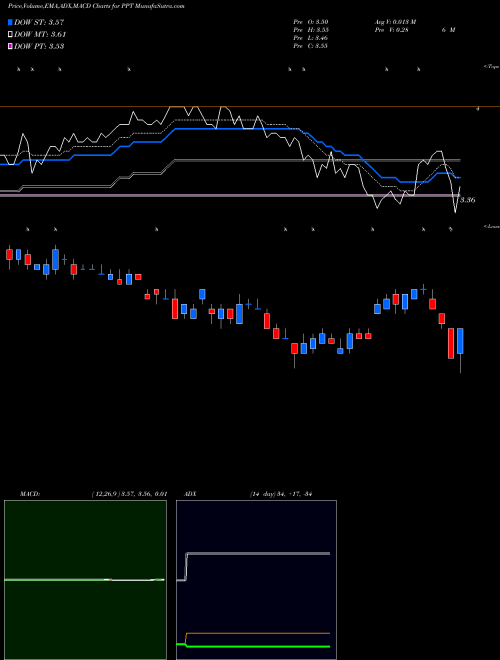Click the 3.36 price label on chart
This screenshot has height=660, width=500.
click(x=467, y=200)
